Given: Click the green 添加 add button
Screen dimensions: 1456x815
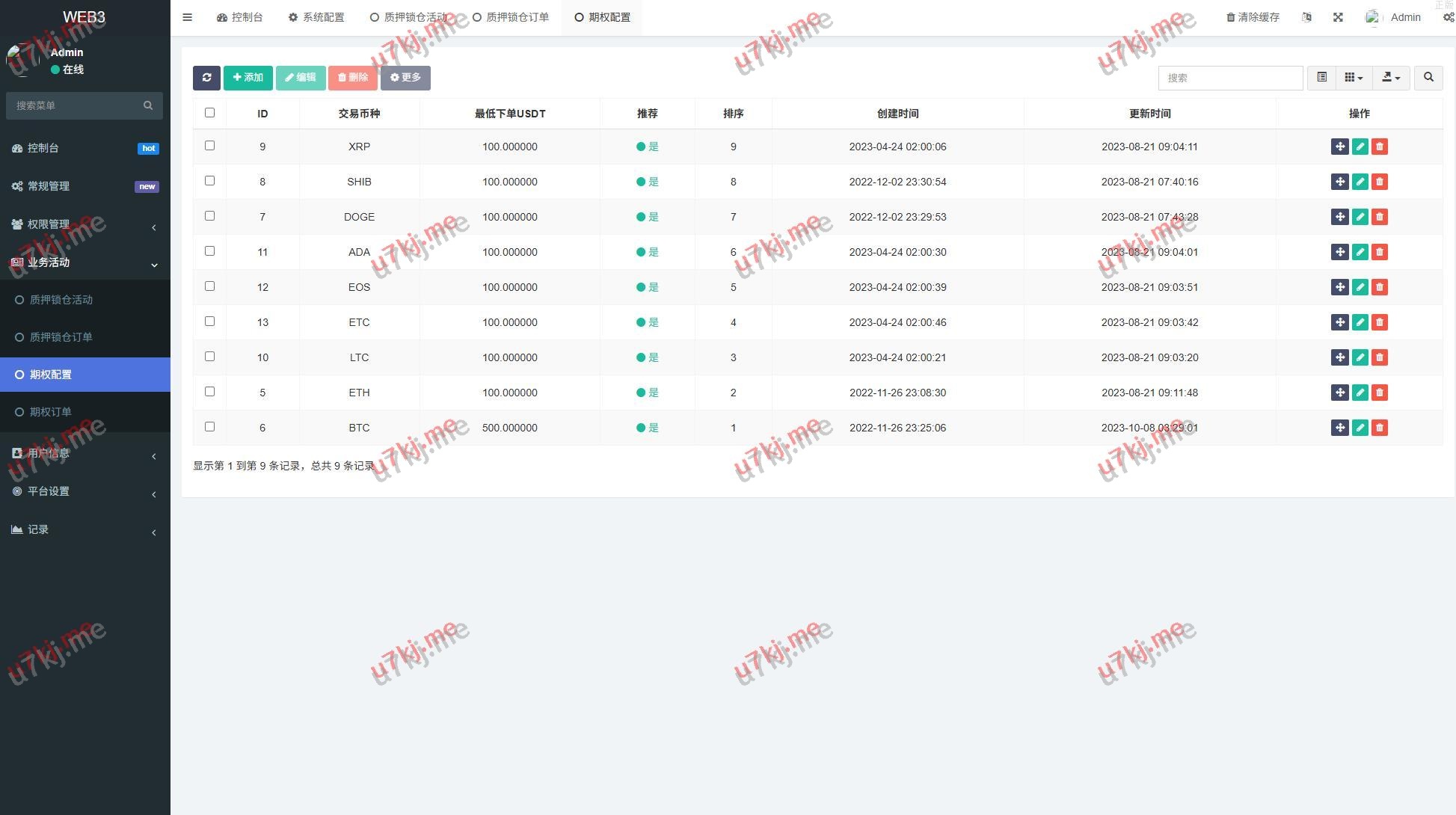Looking at the screenshot, I should click(x=248, y=78).
